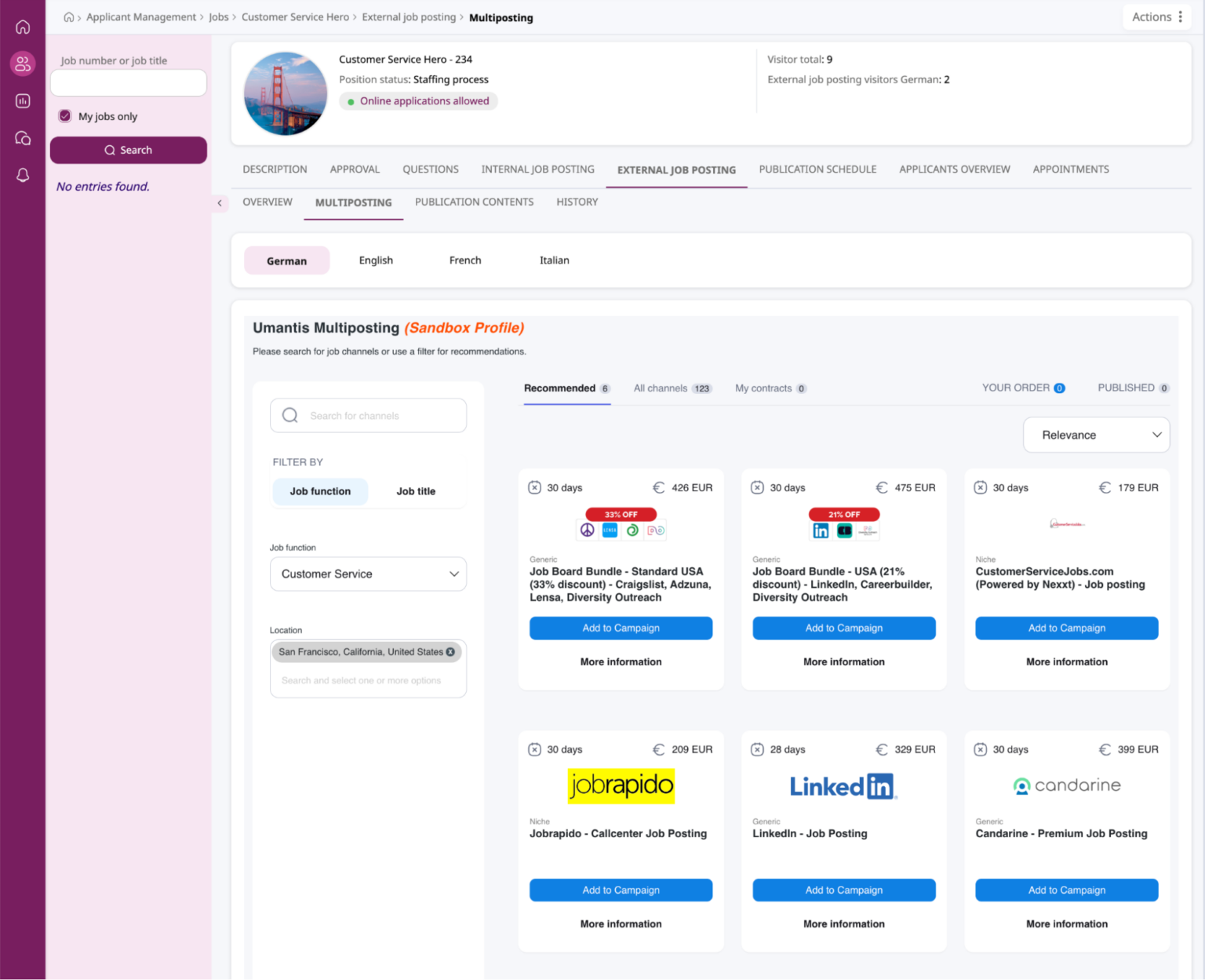
Task: Click the home icon in left sidebar
Action: coord(23,27)
